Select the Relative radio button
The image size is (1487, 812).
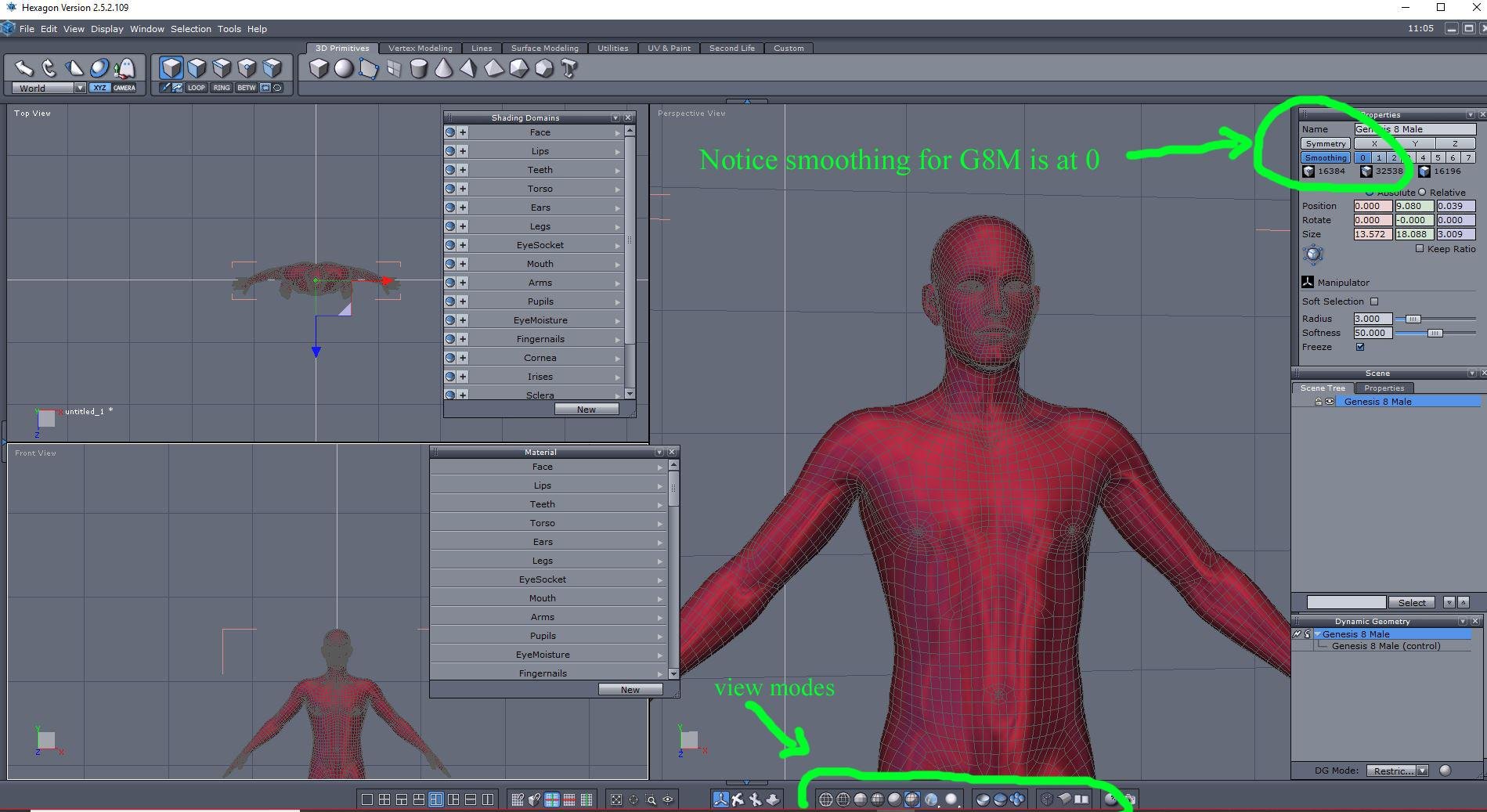coord(1422,192)
